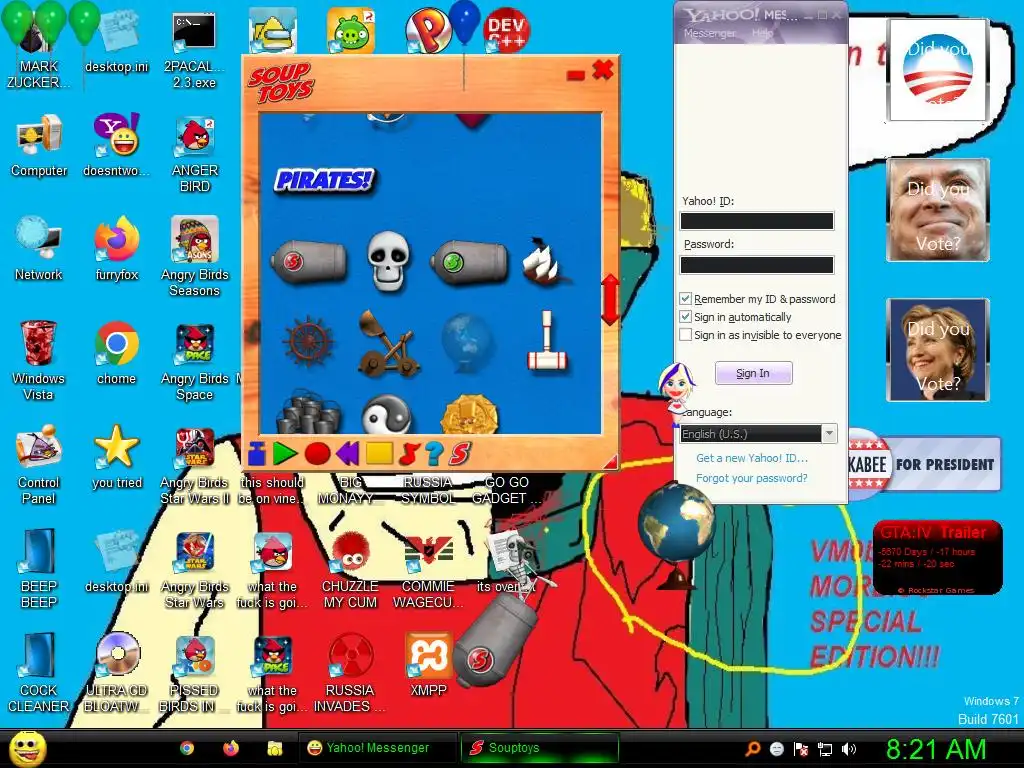This screenshot has width=1024, height=768.
Task: Open the CHUZZLE MY CUM shortcut
Action: pos(351,569)
